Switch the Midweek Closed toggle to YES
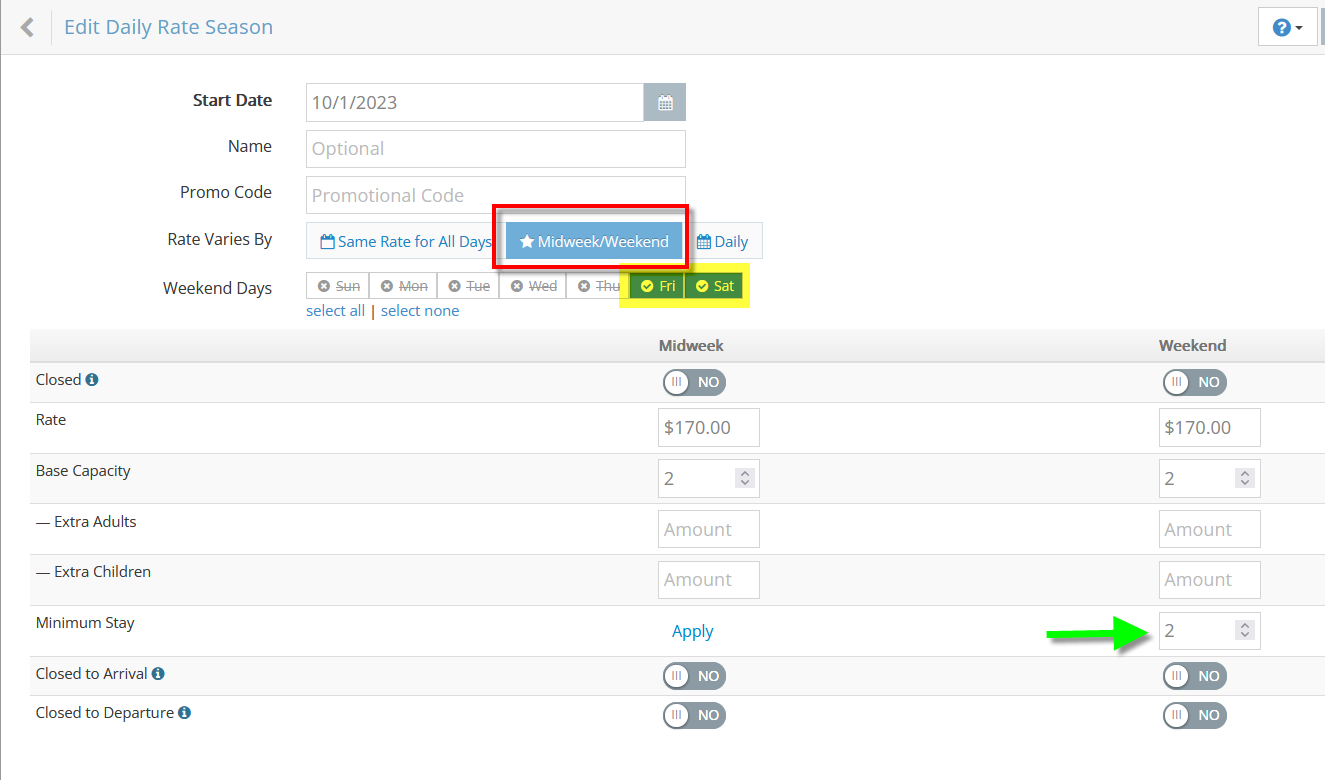1325x780 pixels. point(694,382)
